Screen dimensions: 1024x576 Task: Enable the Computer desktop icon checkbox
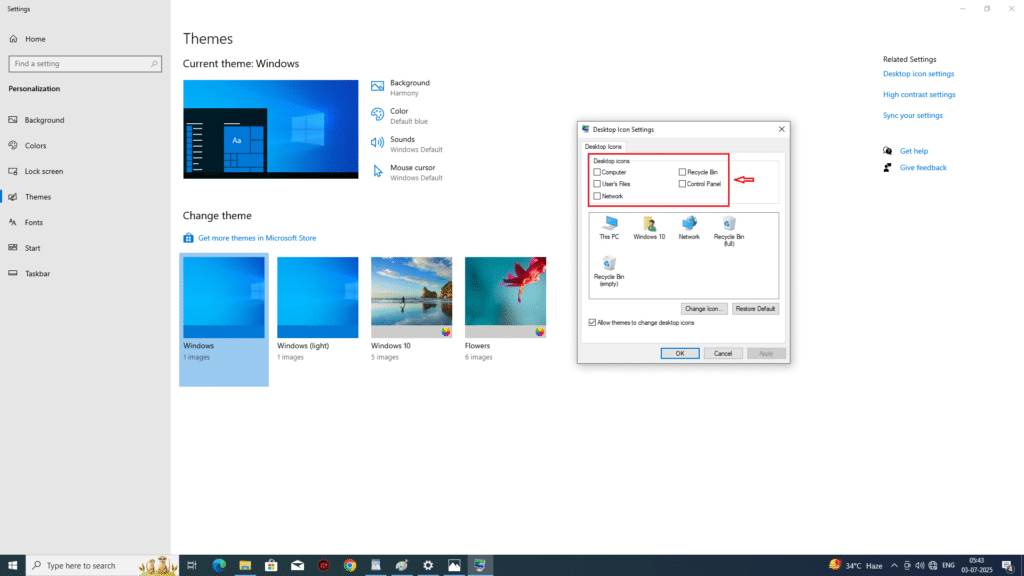point(597,172)
